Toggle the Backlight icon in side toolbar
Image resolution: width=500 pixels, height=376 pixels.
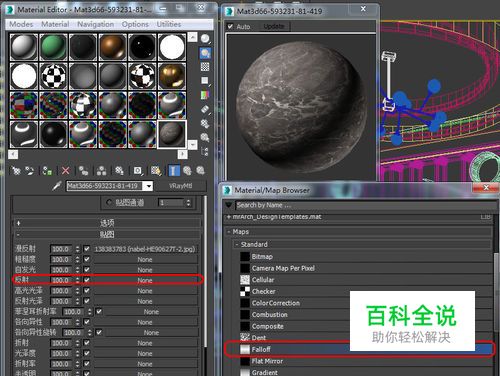pyautogui.click(x=205, y=53)
